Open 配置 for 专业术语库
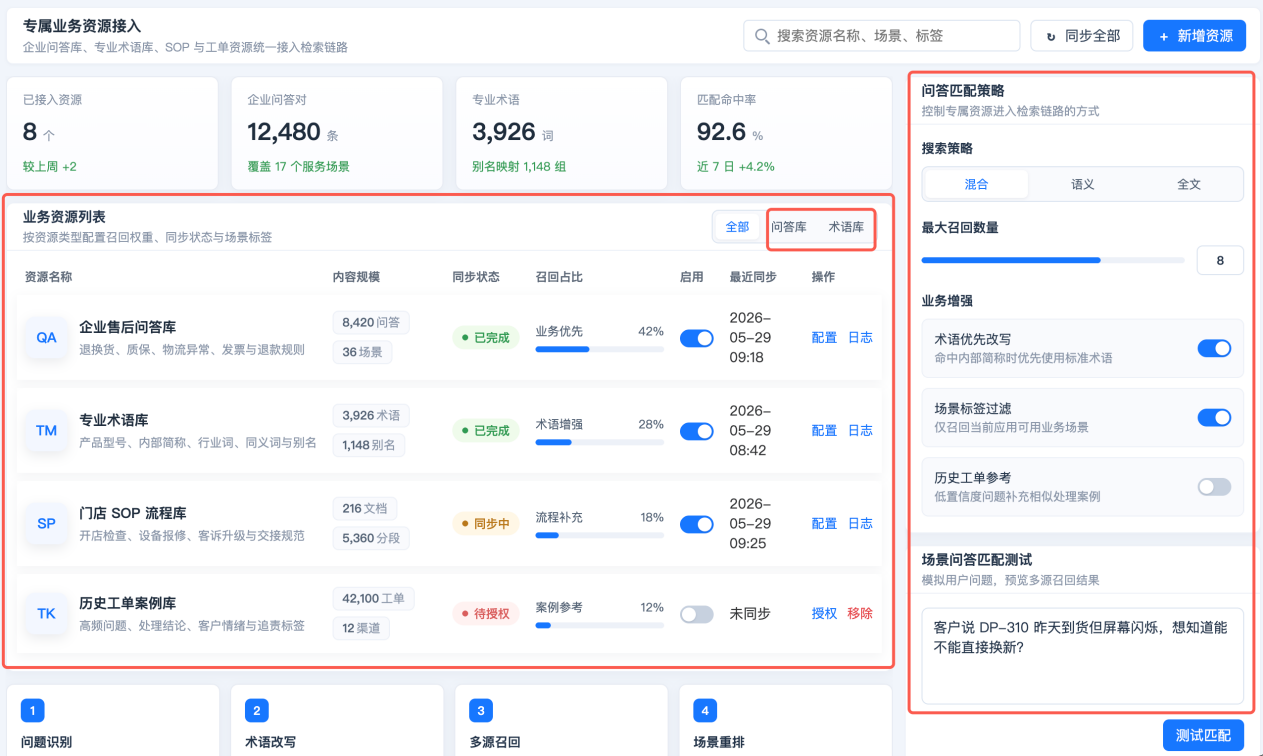The image size is (1263, 756). (824, 431)
